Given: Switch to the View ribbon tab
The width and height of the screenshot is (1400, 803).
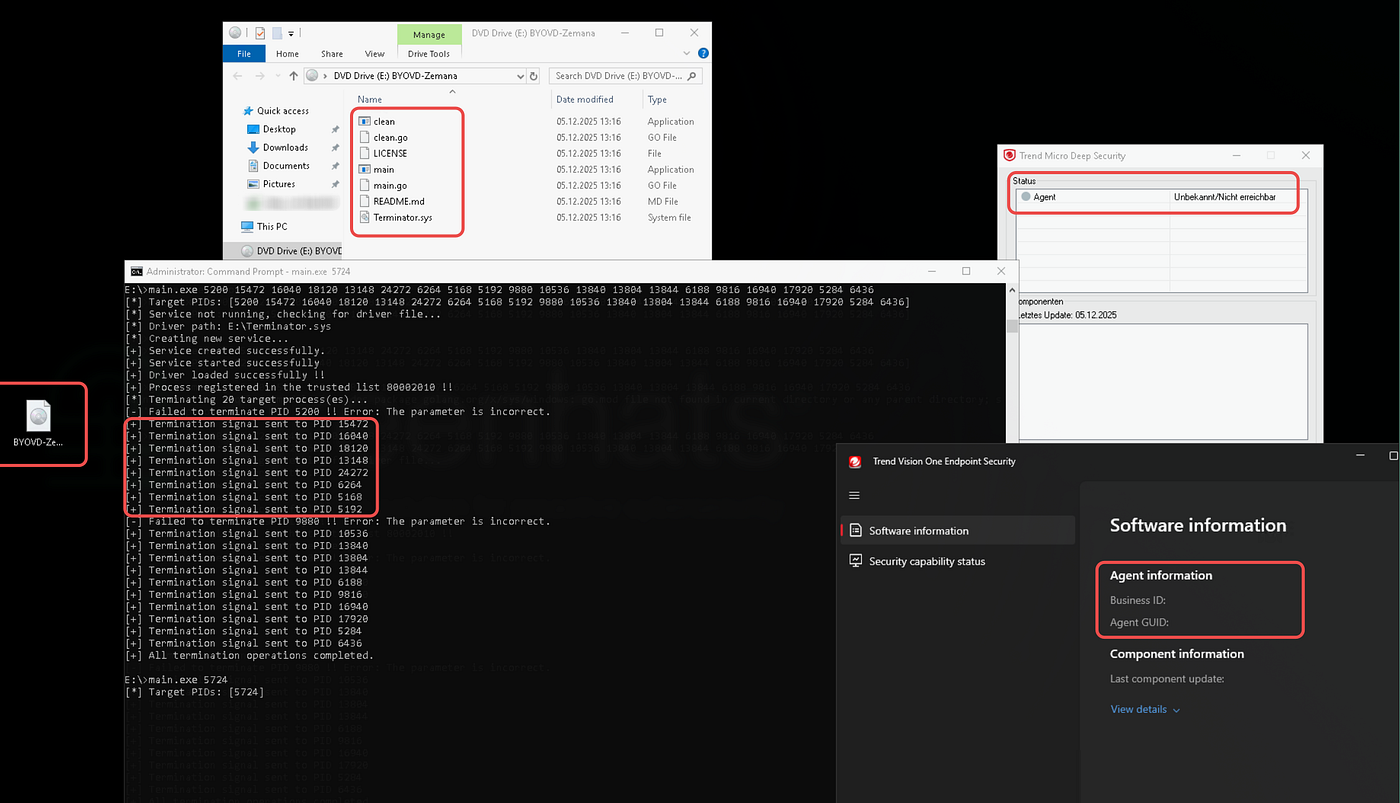Looking at the screenshot, I should tap(374, 54).
